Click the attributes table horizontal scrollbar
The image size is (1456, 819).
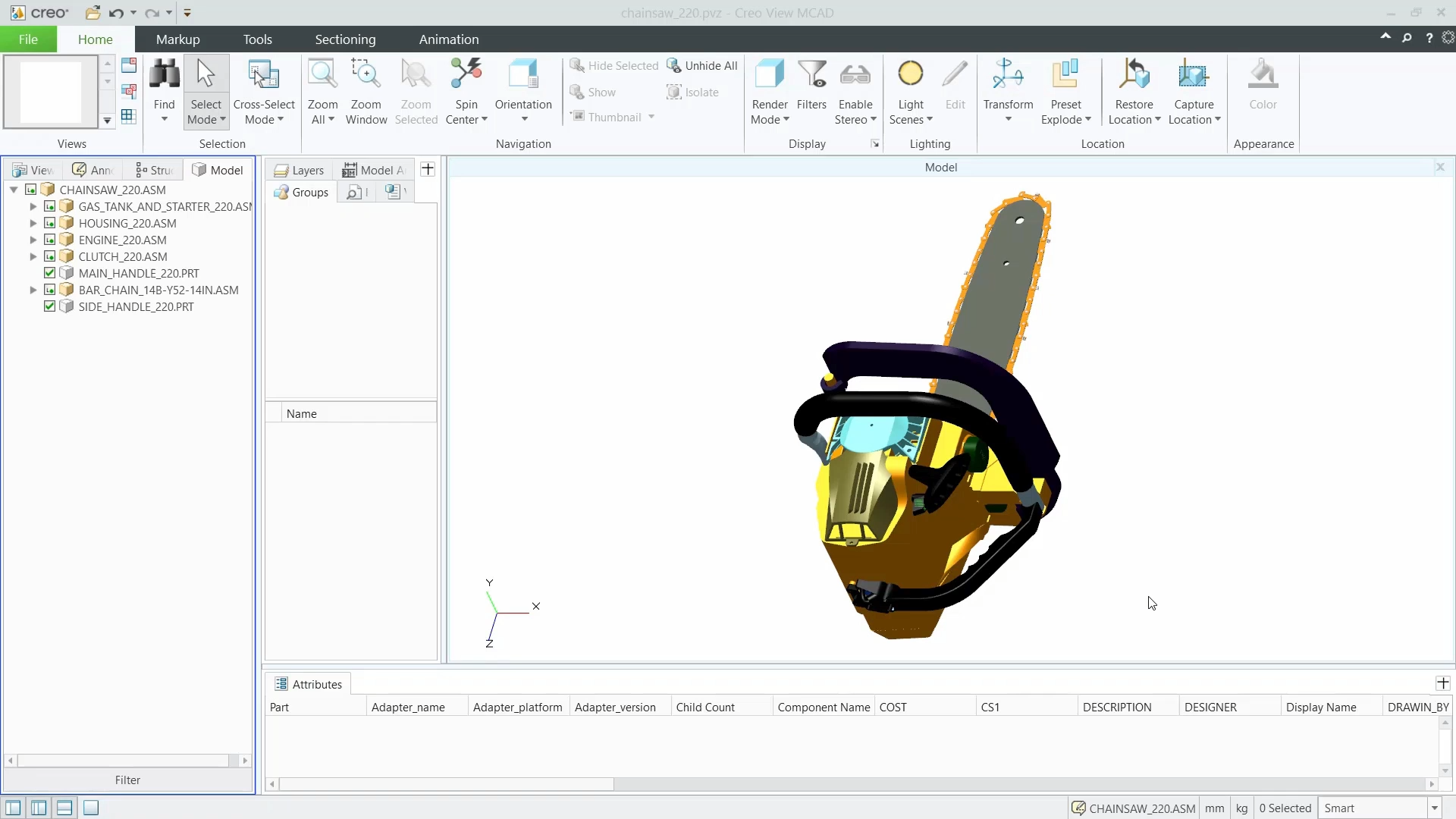pyautogui.click(x=447, y=784)
